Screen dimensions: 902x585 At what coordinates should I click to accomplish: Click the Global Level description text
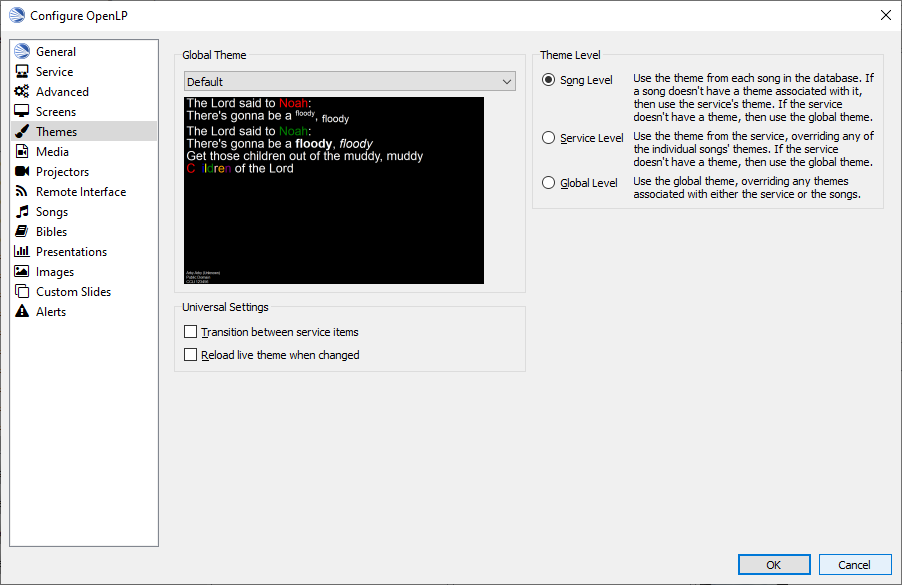click(x=747, y=188)
